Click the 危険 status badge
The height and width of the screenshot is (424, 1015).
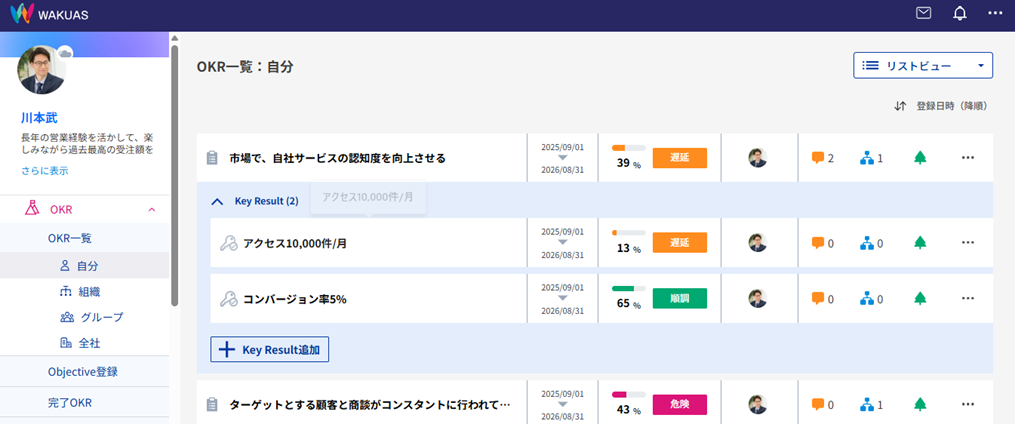coord(679,404)
